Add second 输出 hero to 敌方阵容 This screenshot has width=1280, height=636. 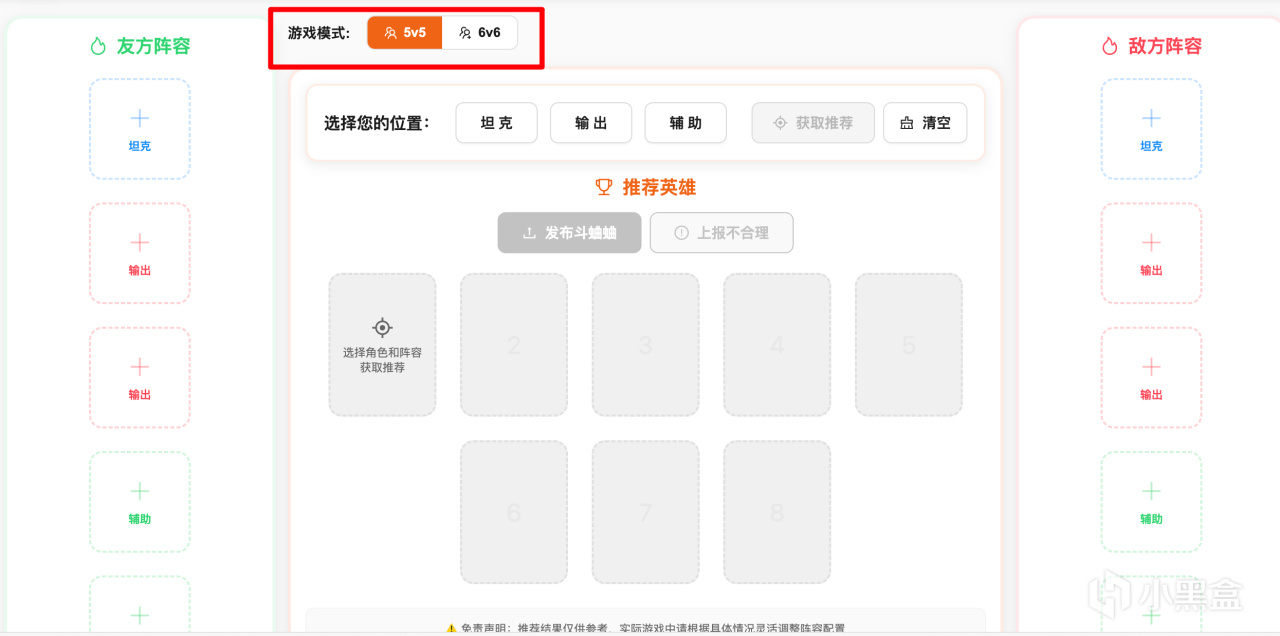click(1151, 378)
